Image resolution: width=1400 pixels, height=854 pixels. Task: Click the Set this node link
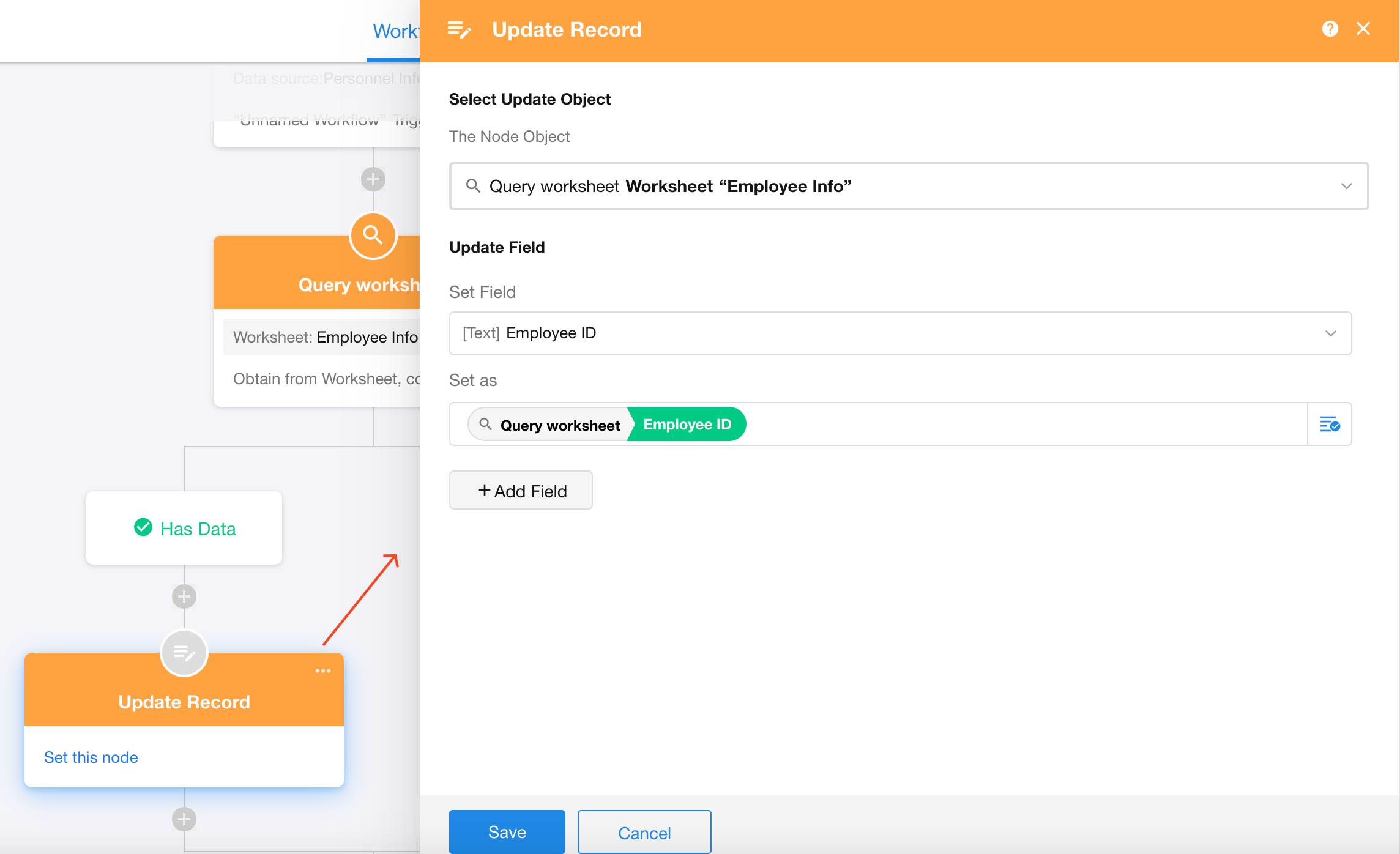click(91, 757)
